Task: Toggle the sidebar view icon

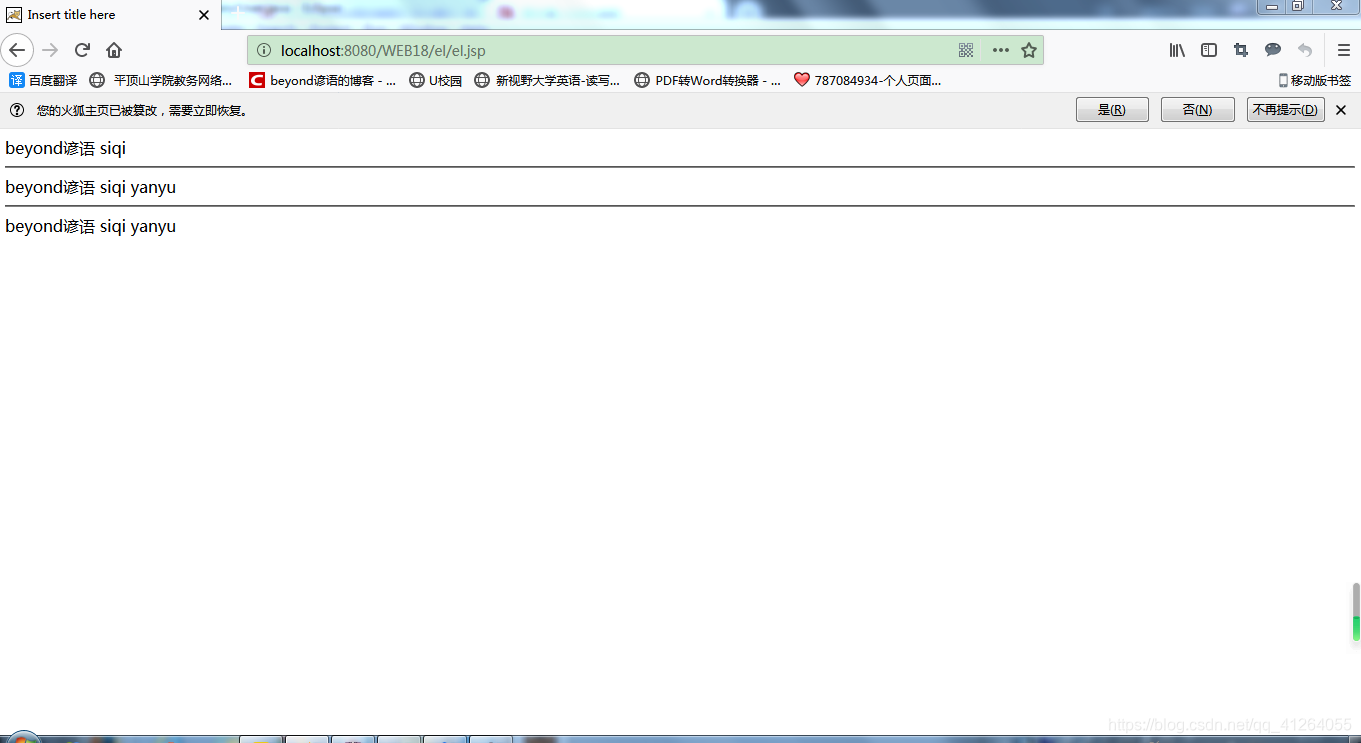Action: pos(1209,50)
